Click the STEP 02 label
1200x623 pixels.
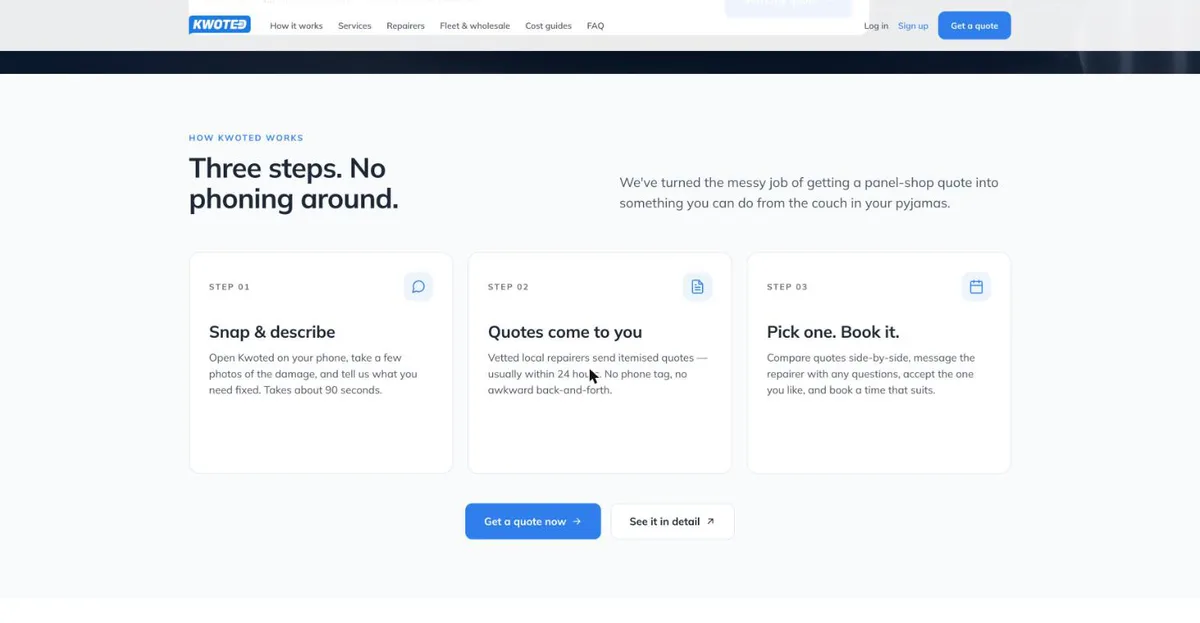[508, 287]
